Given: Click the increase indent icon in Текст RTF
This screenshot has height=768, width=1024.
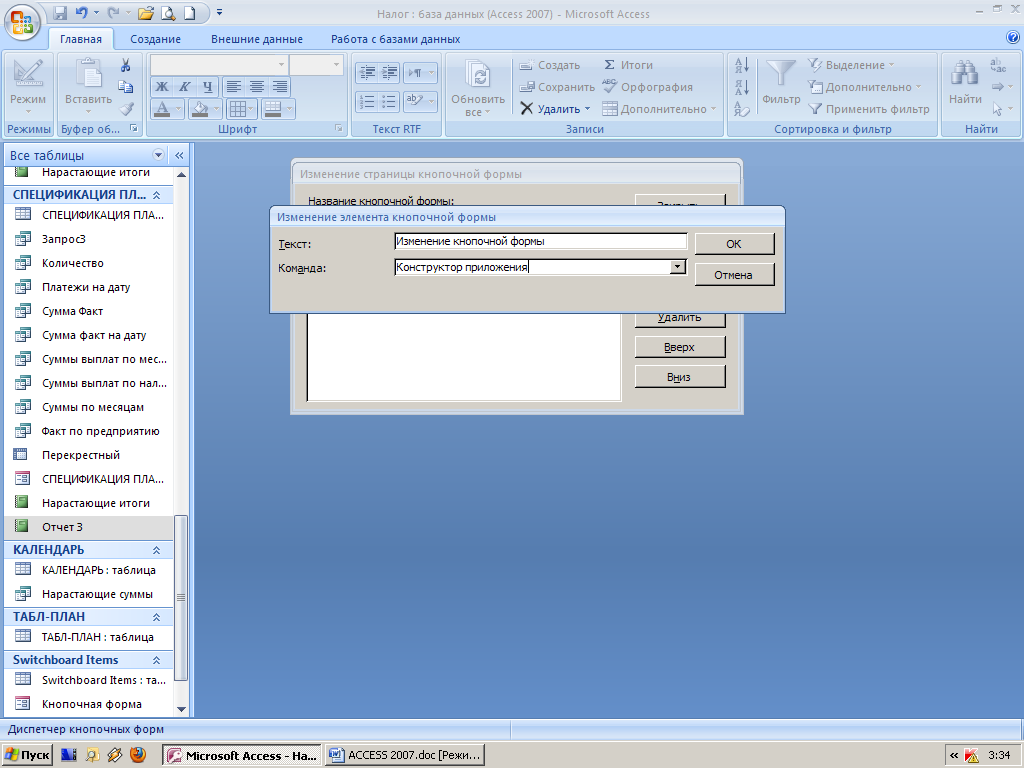Looking at the screenshot, I should click(389, 72).
